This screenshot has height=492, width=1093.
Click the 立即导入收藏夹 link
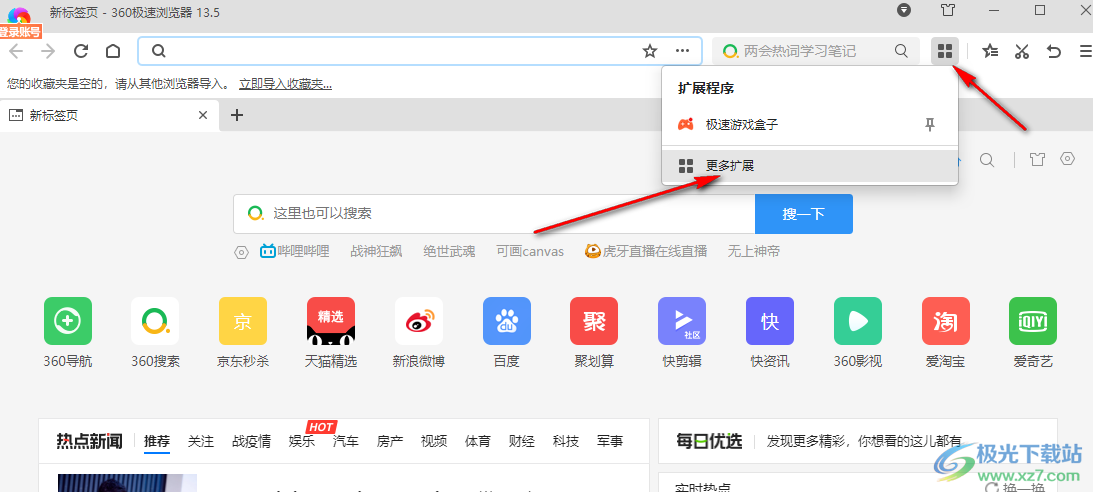pyautogui.click(x=285, y=84)
